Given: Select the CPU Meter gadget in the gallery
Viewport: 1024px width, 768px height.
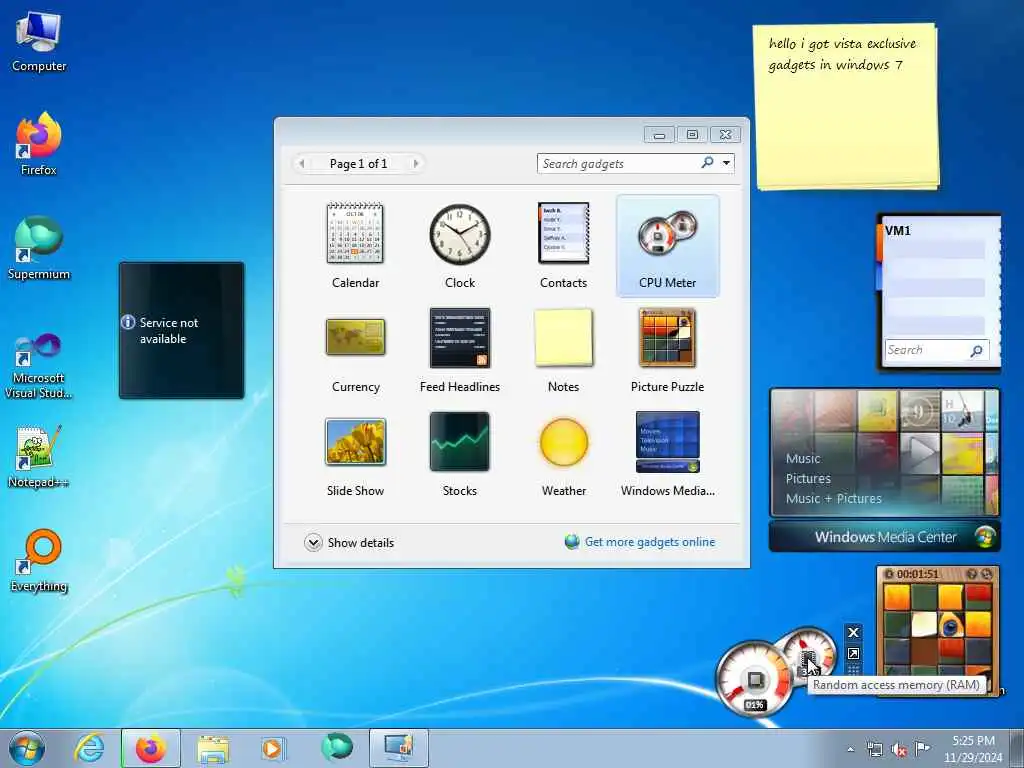Looking at the screenshot, I should (667, 246).
